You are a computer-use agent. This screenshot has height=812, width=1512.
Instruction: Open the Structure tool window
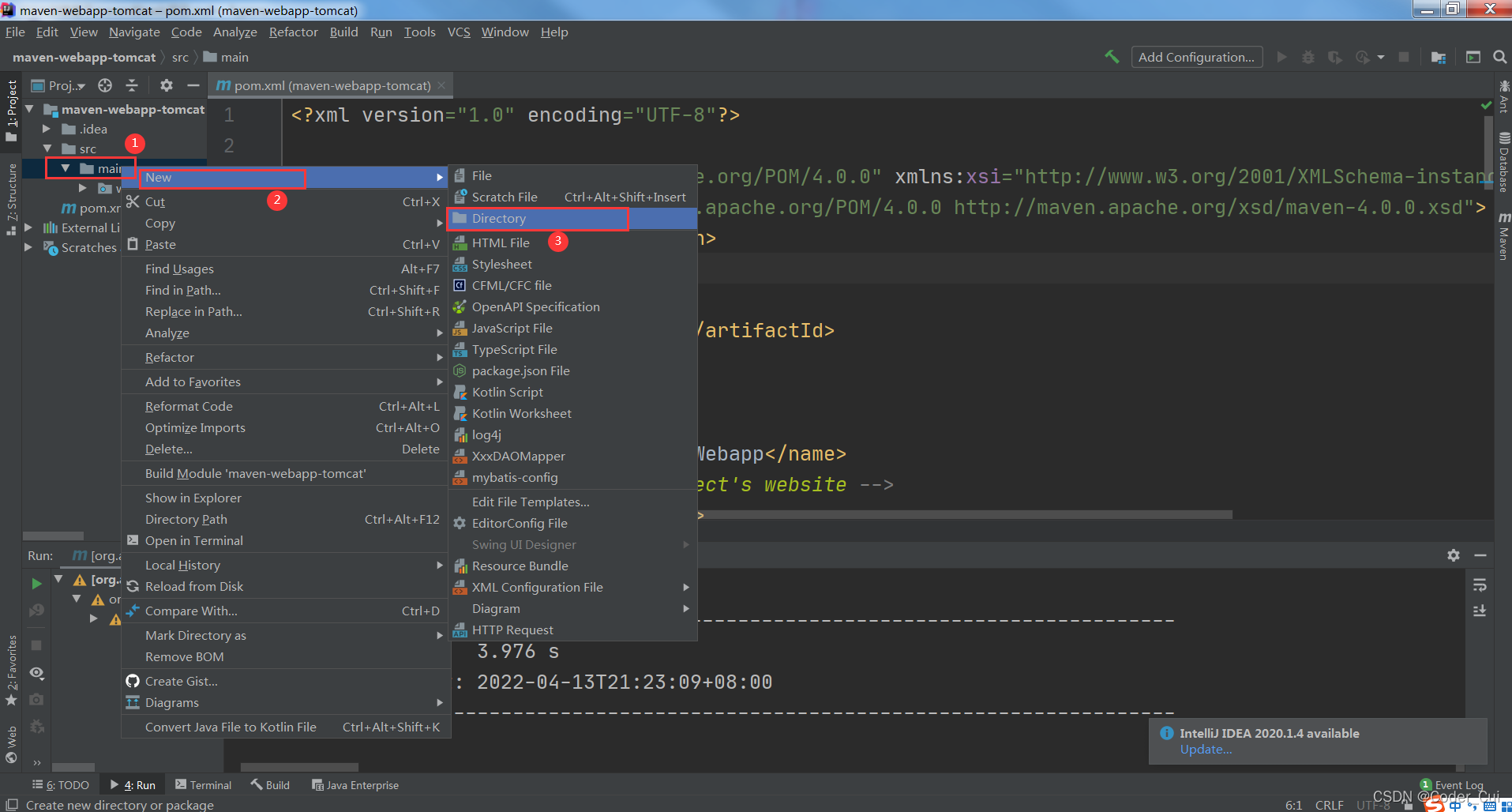point(11,199)
